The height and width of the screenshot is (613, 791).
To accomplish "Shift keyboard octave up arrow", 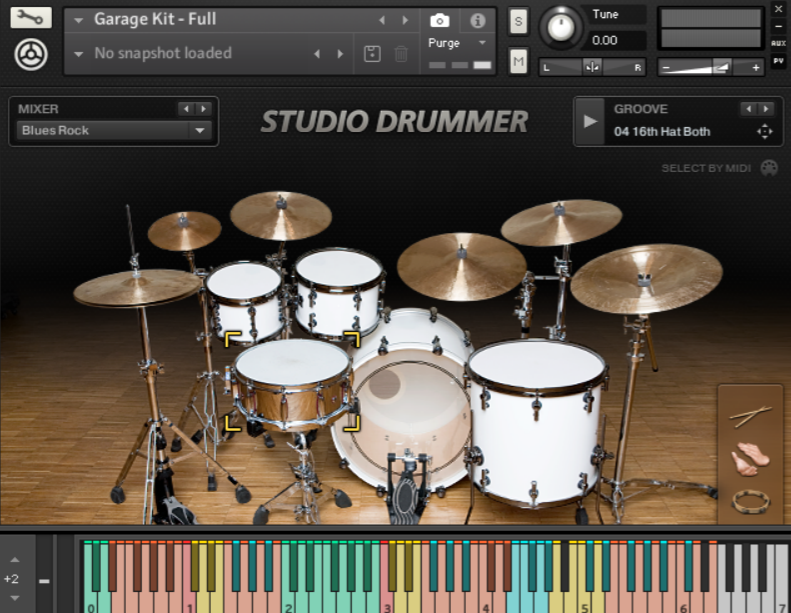I will pos(15,560).
